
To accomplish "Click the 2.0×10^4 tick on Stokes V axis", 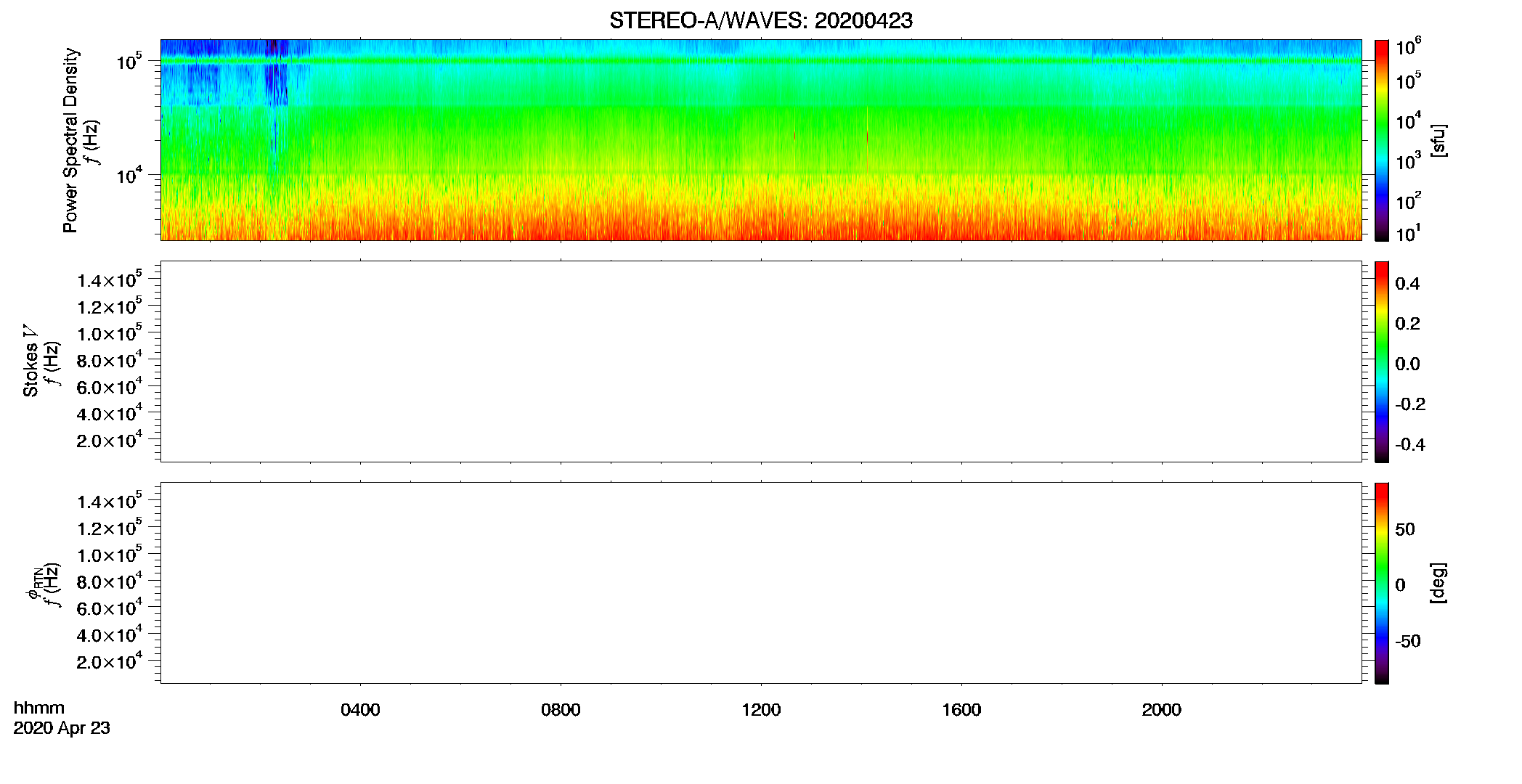I will (110, 439).
